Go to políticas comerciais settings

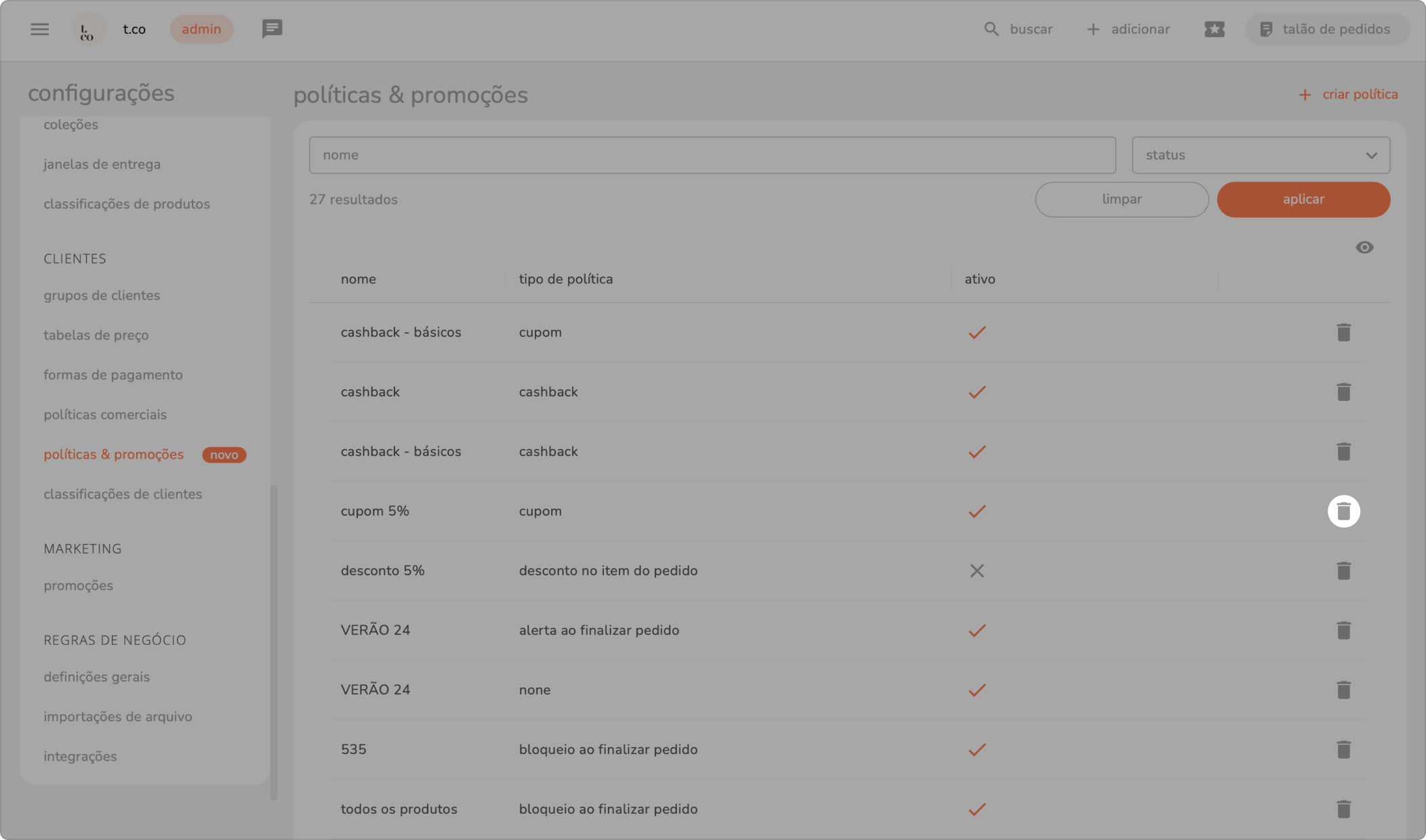[x=105, y=415]
